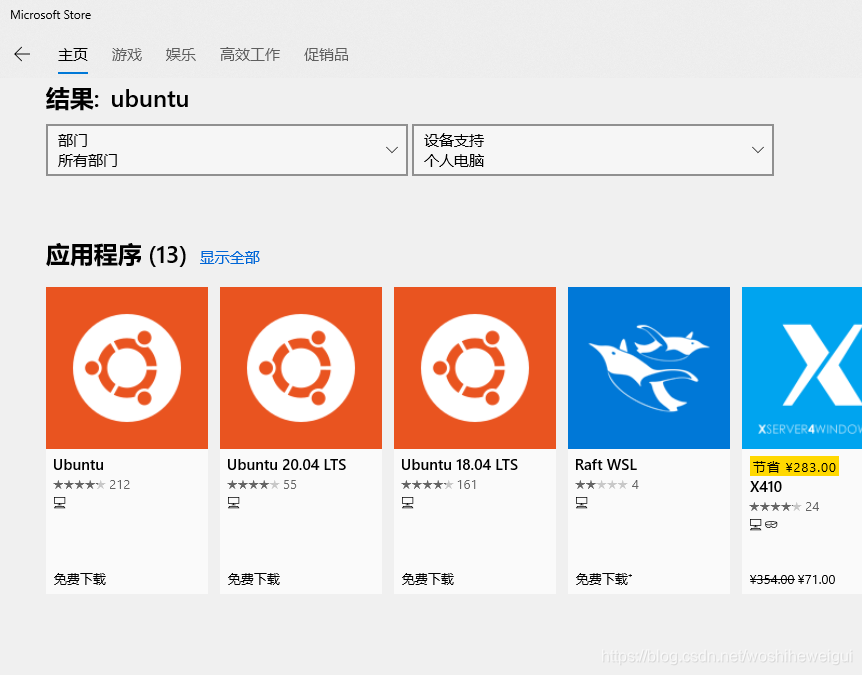Open the Ubuntu 18.04 LTS tile image
This screenshot has height=675, width=862.
pyautogui.click(x=475, y=368)
